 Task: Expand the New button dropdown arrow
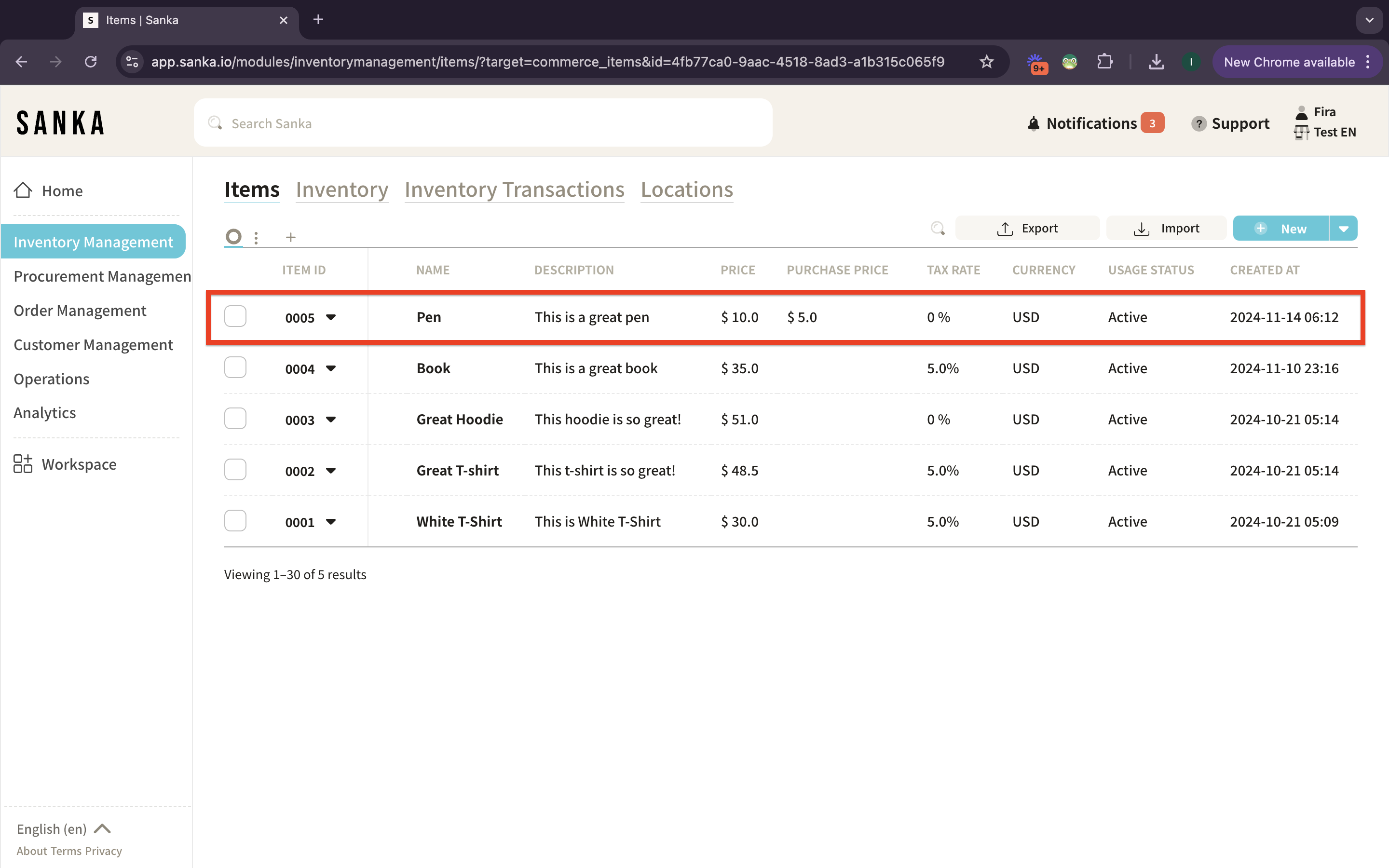(1343, 229)
